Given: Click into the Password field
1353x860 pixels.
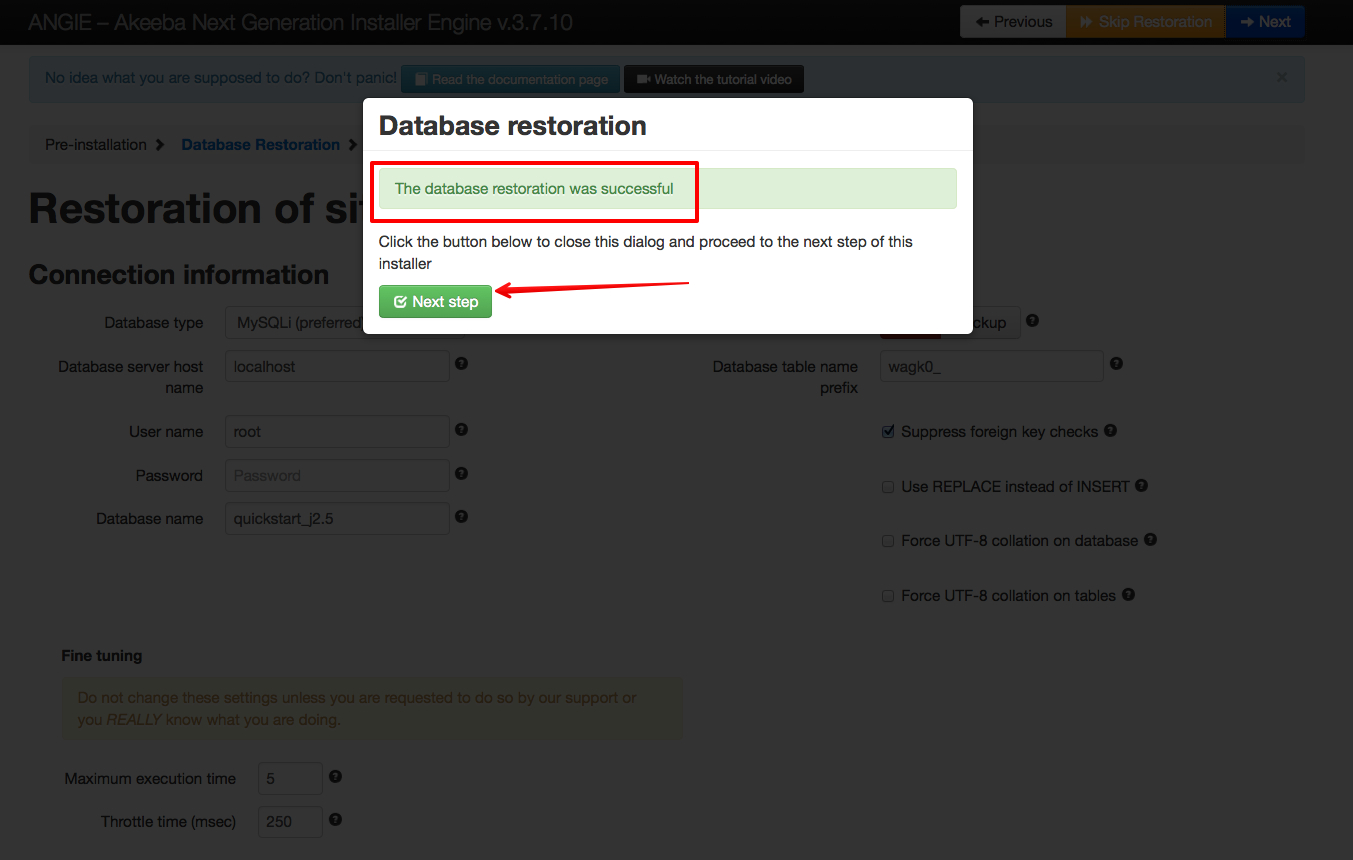Looking at the screenshot, I should [337, 476].
